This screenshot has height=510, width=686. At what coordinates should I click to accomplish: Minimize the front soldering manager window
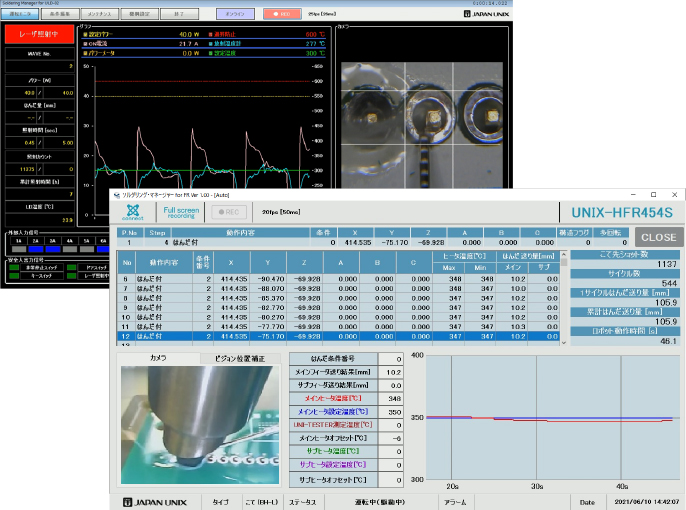click(x=633, y=195)
